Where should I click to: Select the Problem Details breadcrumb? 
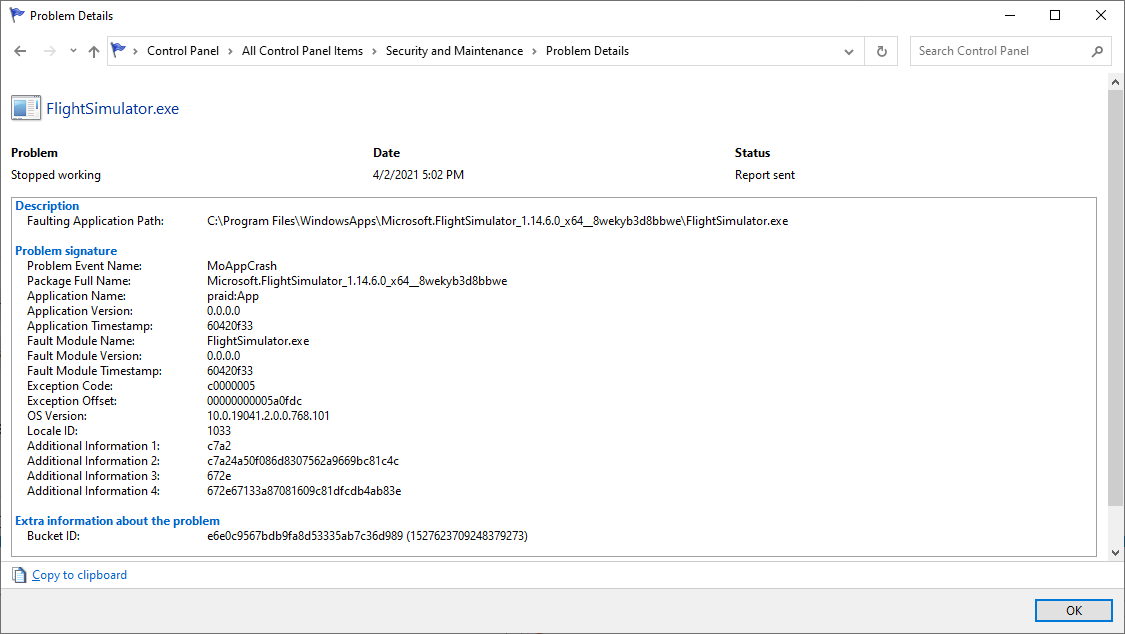coord(587,51)
